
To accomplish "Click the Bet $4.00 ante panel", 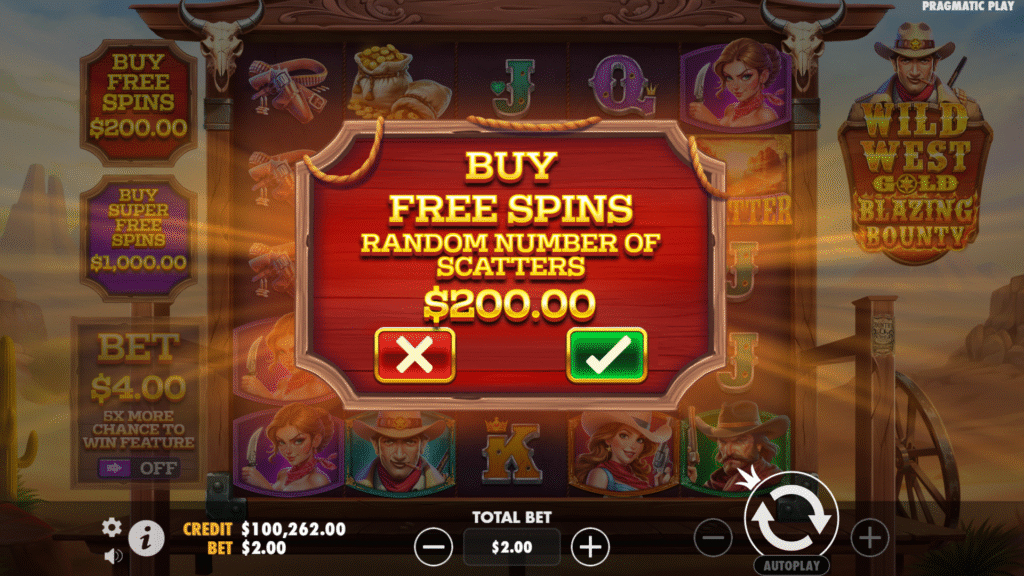I will click(x=138, y=403).
